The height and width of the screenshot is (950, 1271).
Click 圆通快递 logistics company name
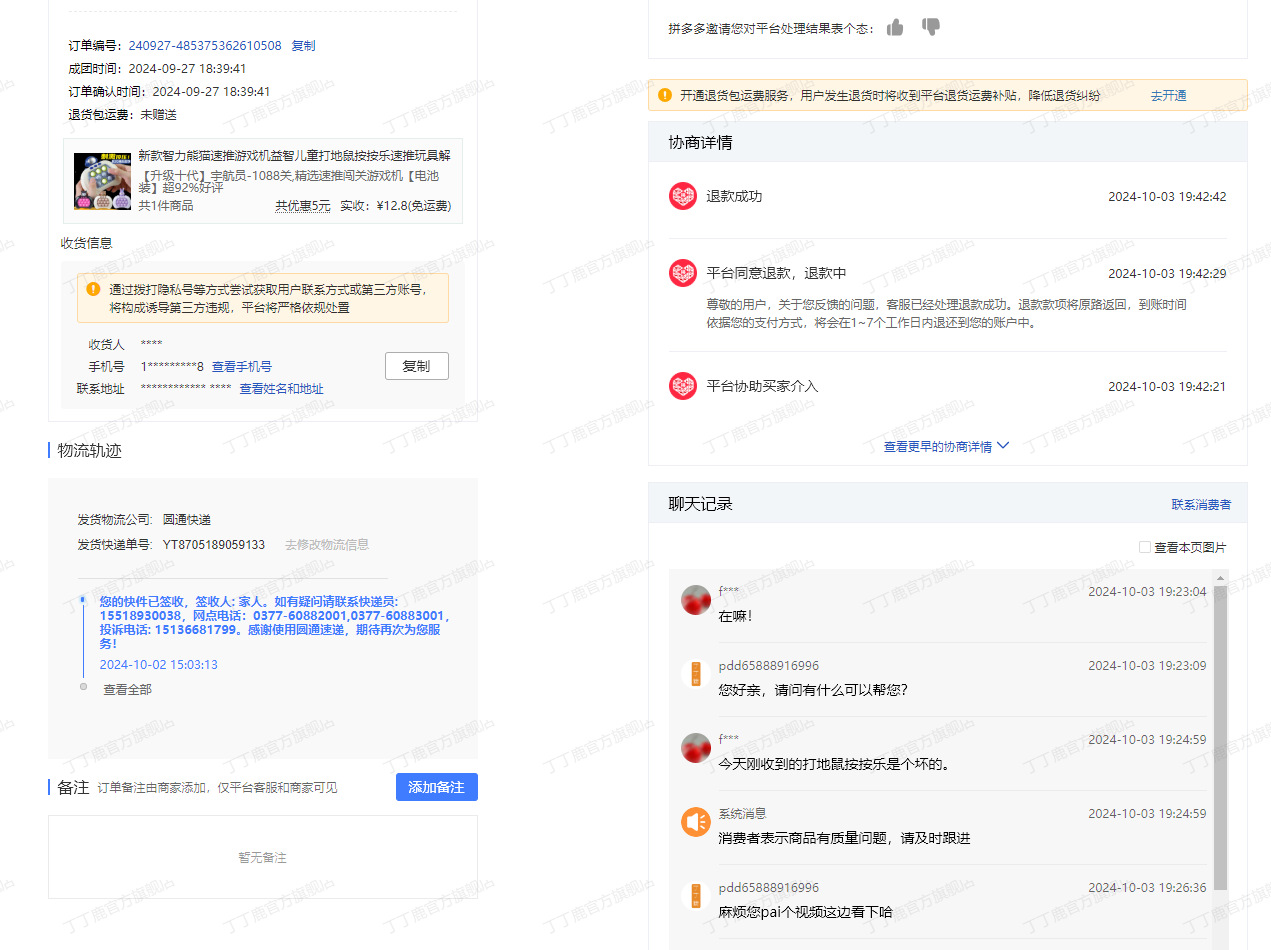click(x=187, y=520)
